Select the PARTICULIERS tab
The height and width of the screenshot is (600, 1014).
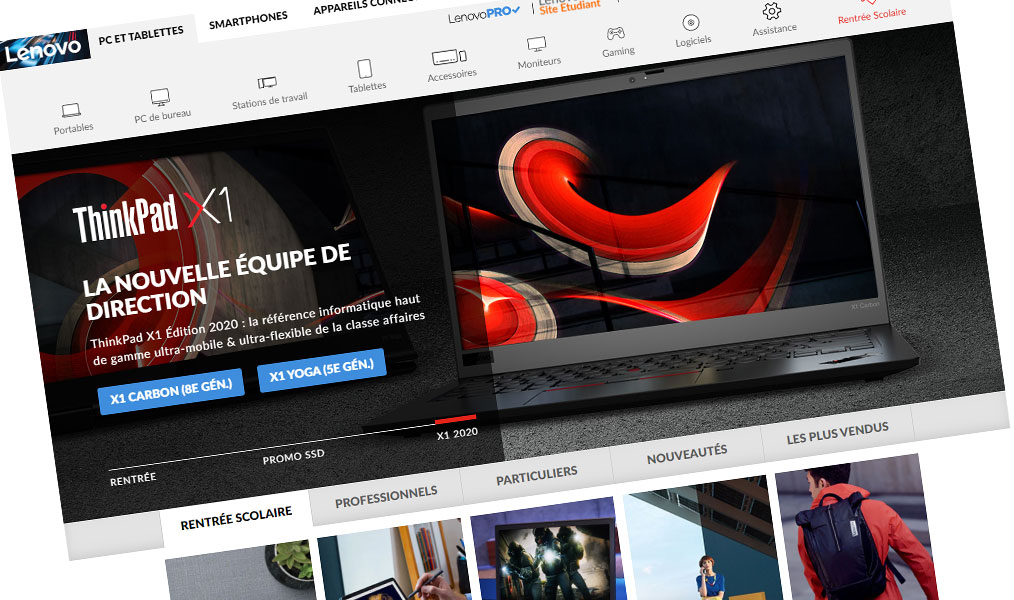(537, 475)
